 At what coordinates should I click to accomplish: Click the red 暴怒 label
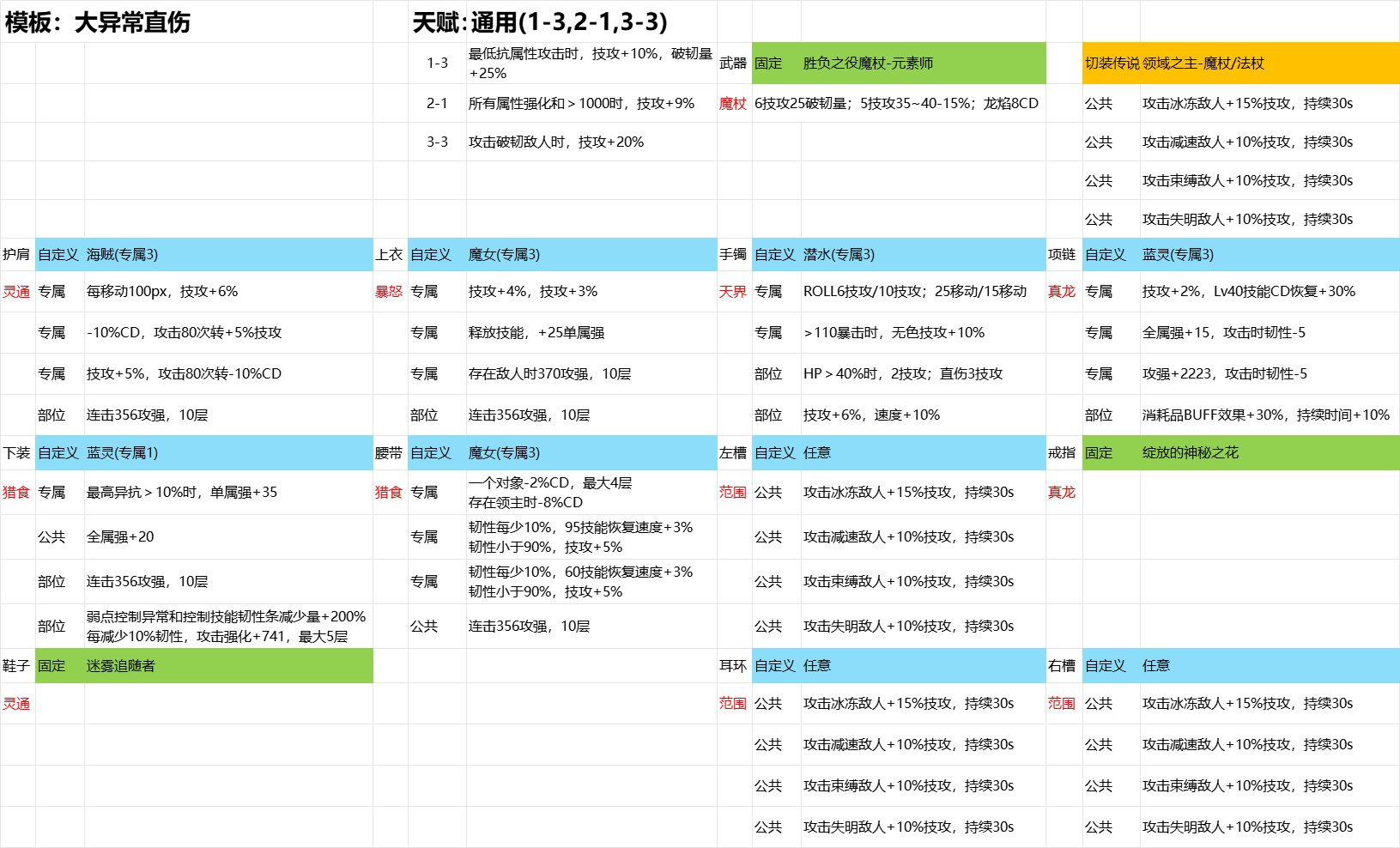point(391,292)
